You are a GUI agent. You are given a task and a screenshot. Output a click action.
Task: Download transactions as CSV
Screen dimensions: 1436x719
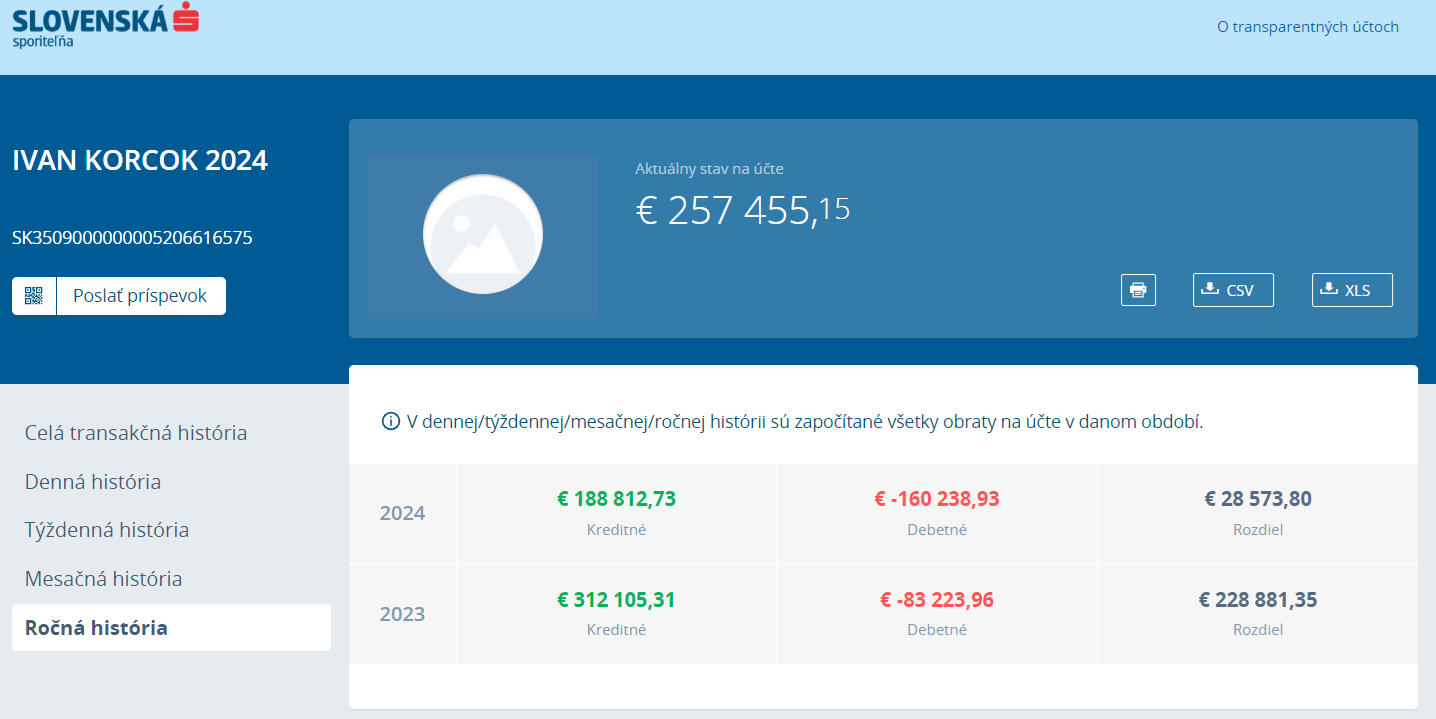point(1233,290)
